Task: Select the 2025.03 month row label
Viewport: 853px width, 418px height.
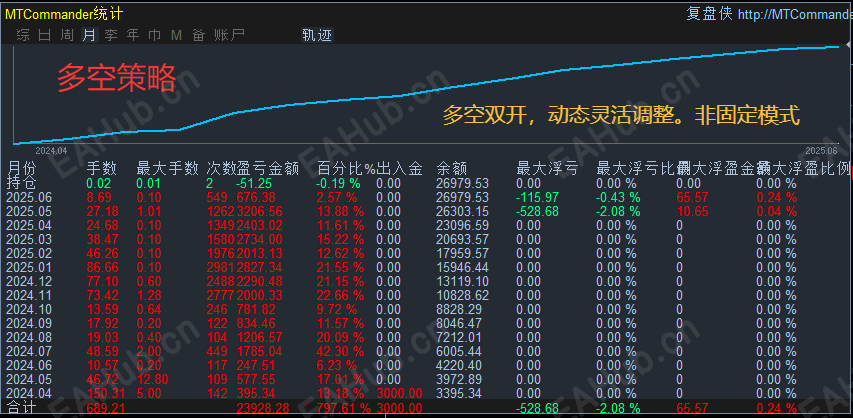Action: pos(27,239)
